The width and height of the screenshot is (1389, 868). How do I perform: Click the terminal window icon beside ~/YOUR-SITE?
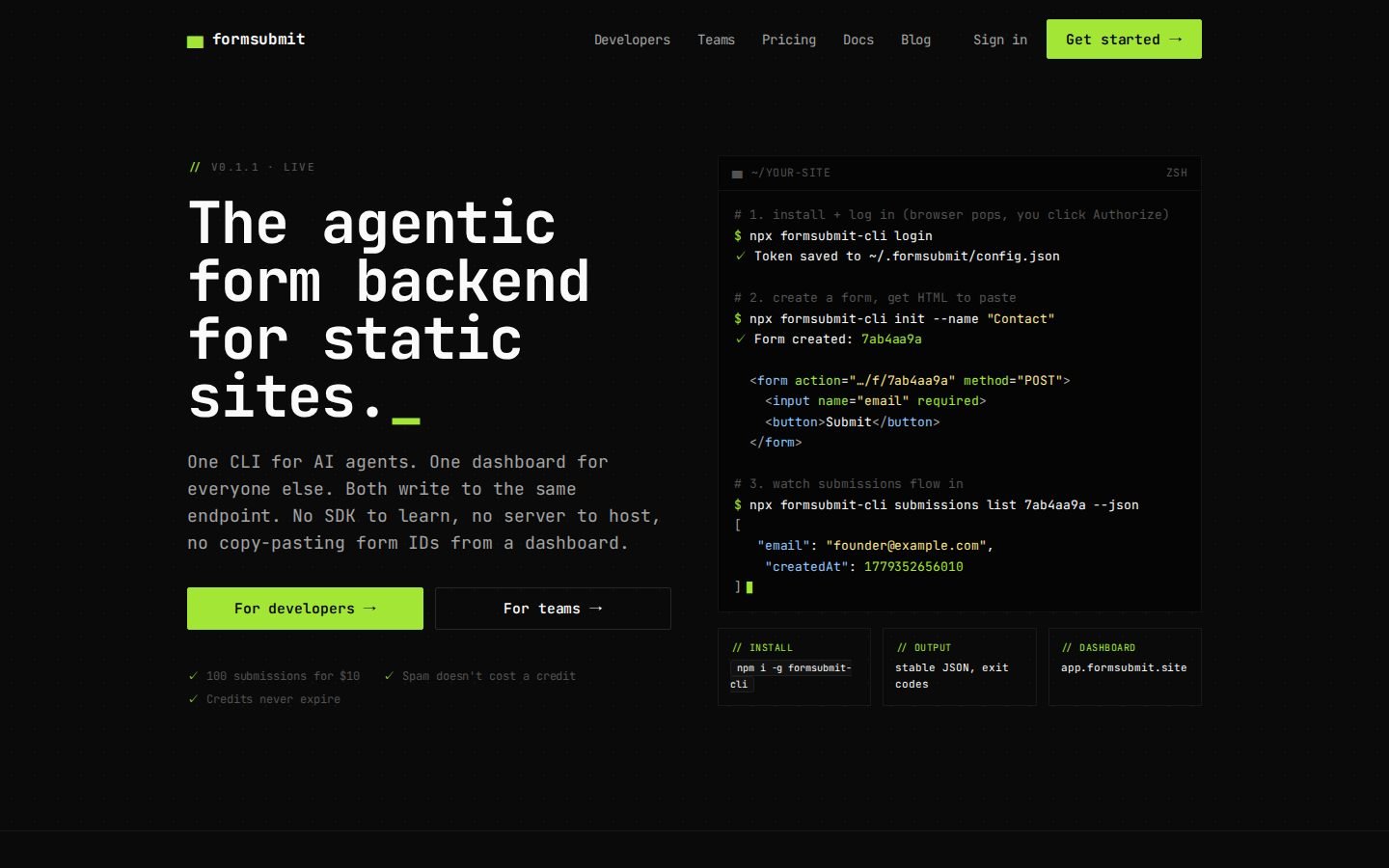point(737,174)
